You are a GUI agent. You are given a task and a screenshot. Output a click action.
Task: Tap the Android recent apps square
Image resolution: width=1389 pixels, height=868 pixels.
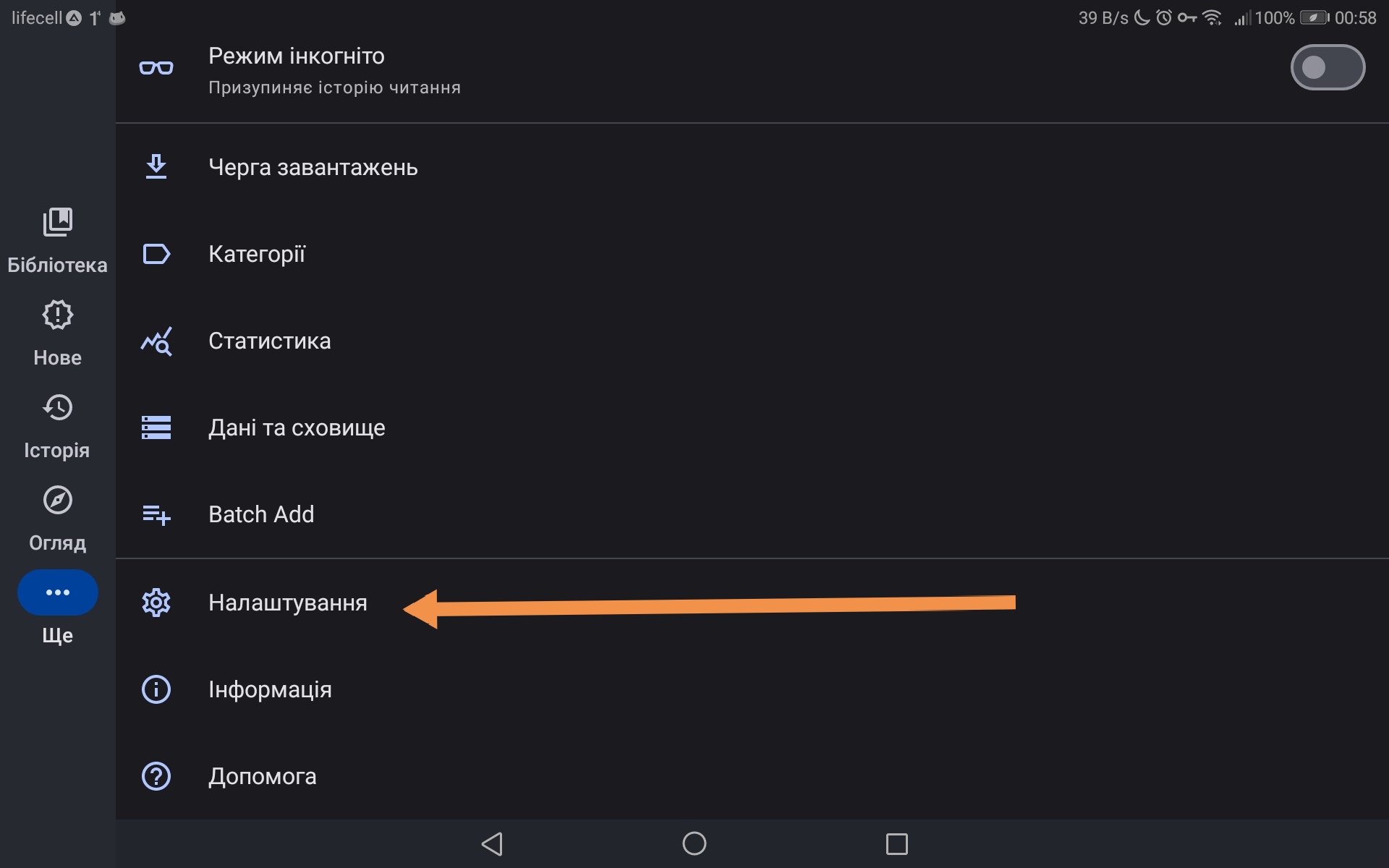click(897, 843)
